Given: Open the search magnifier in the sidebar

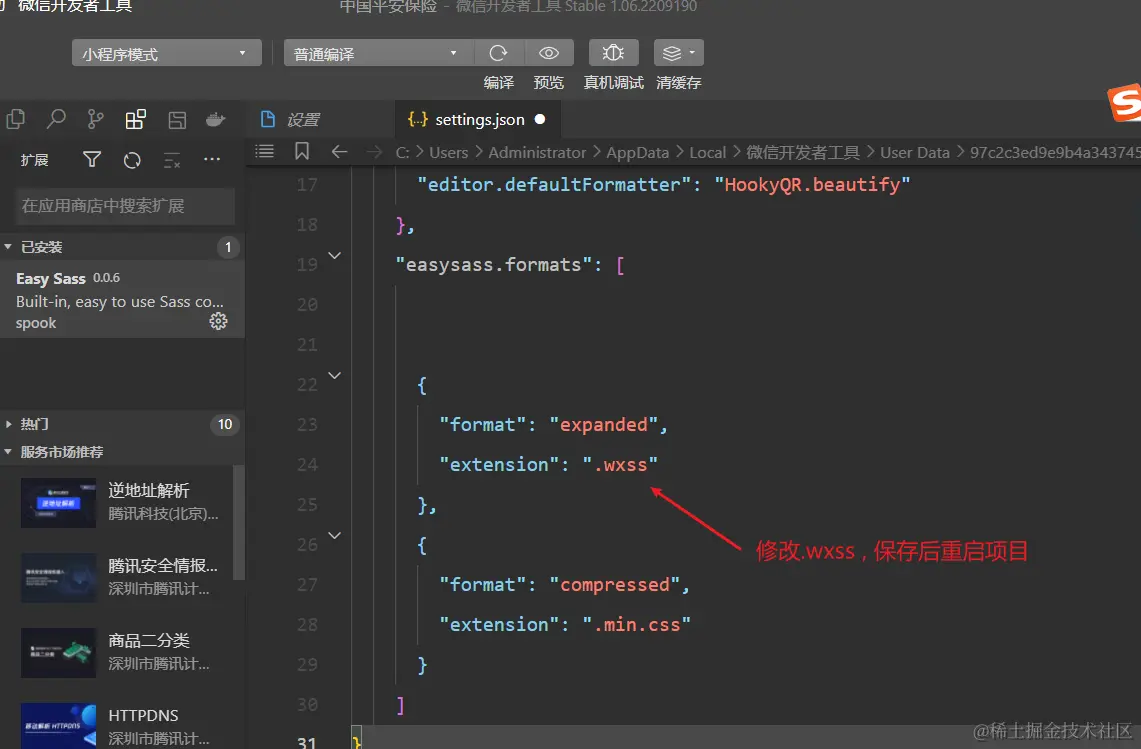Looking at the screenshot, I should point(56,120).
